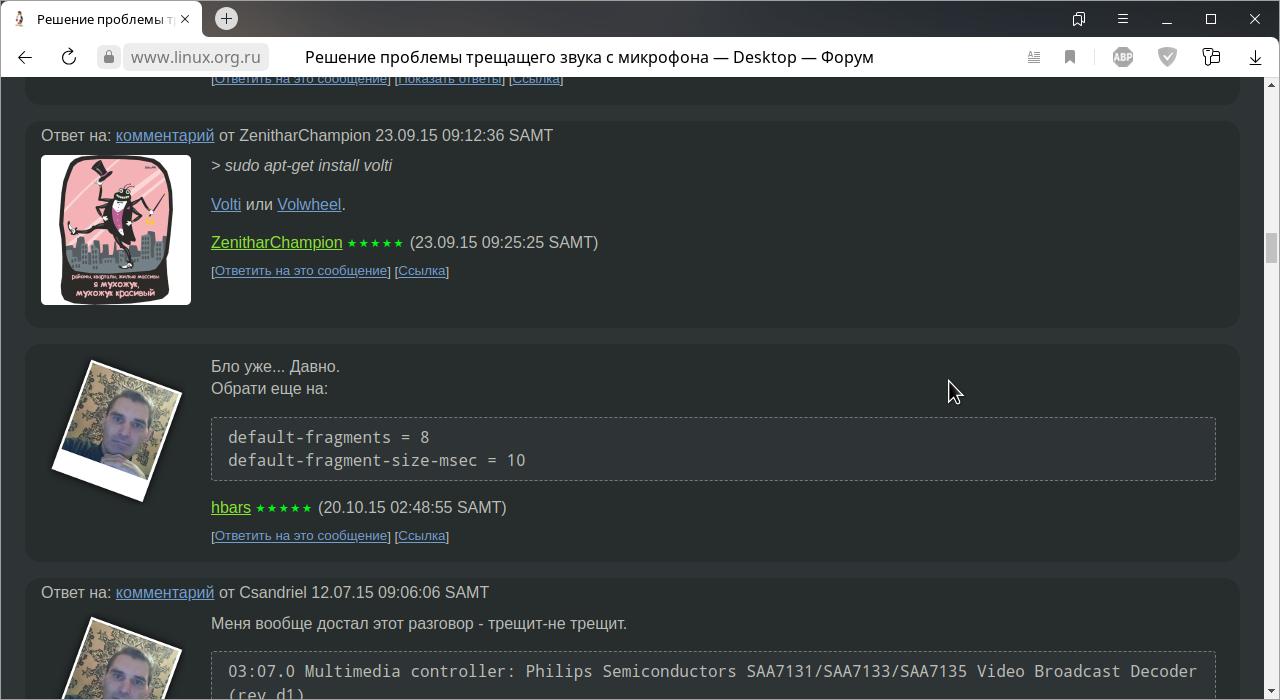Click the www.linux.org.ru address field
The width and height of the screenshot is (1280, 700).
pyautogui.click(x=196, y=57)
